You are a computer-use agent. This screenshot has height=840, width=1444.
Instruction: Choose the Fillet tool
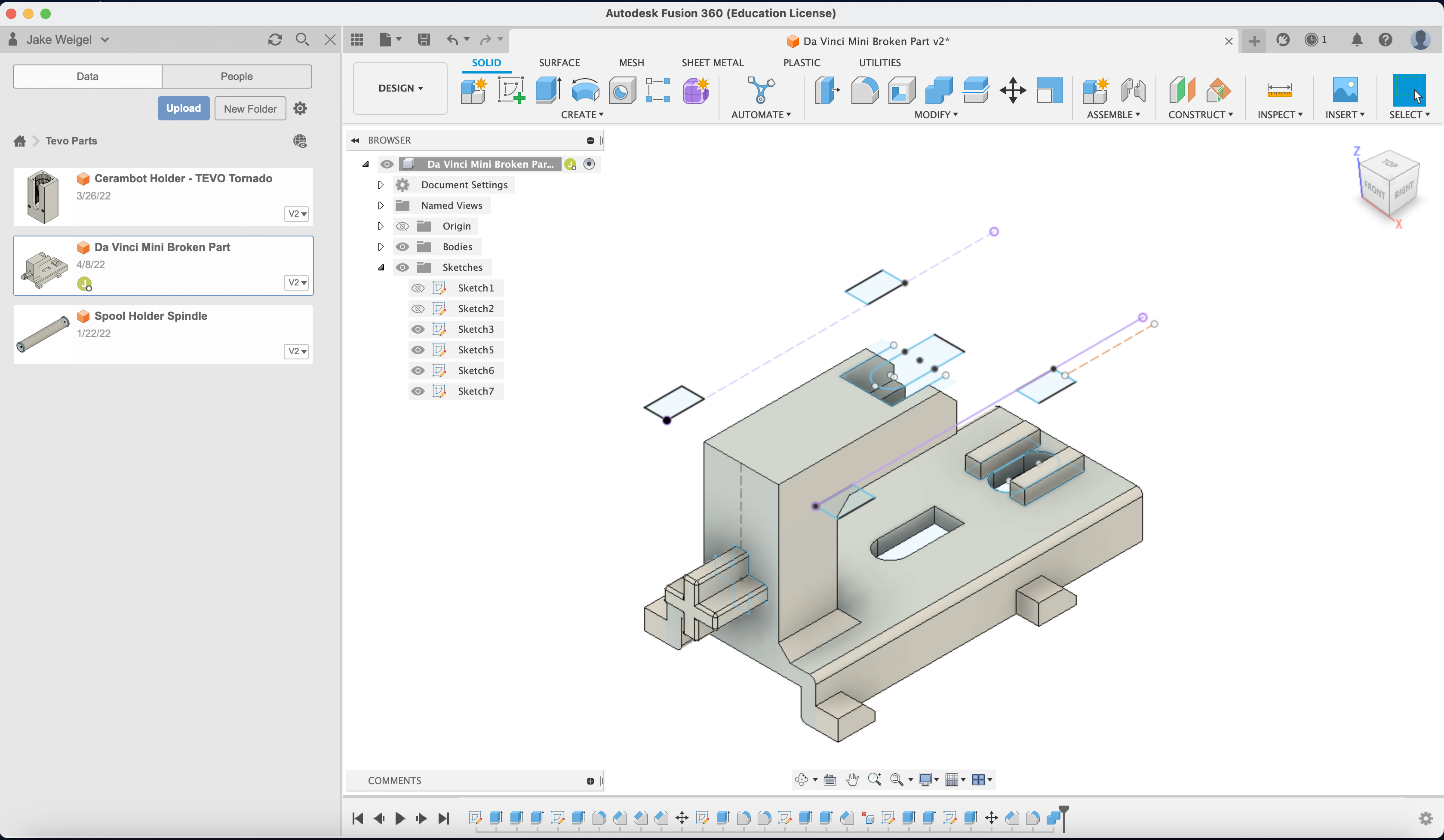pos(865,91)
